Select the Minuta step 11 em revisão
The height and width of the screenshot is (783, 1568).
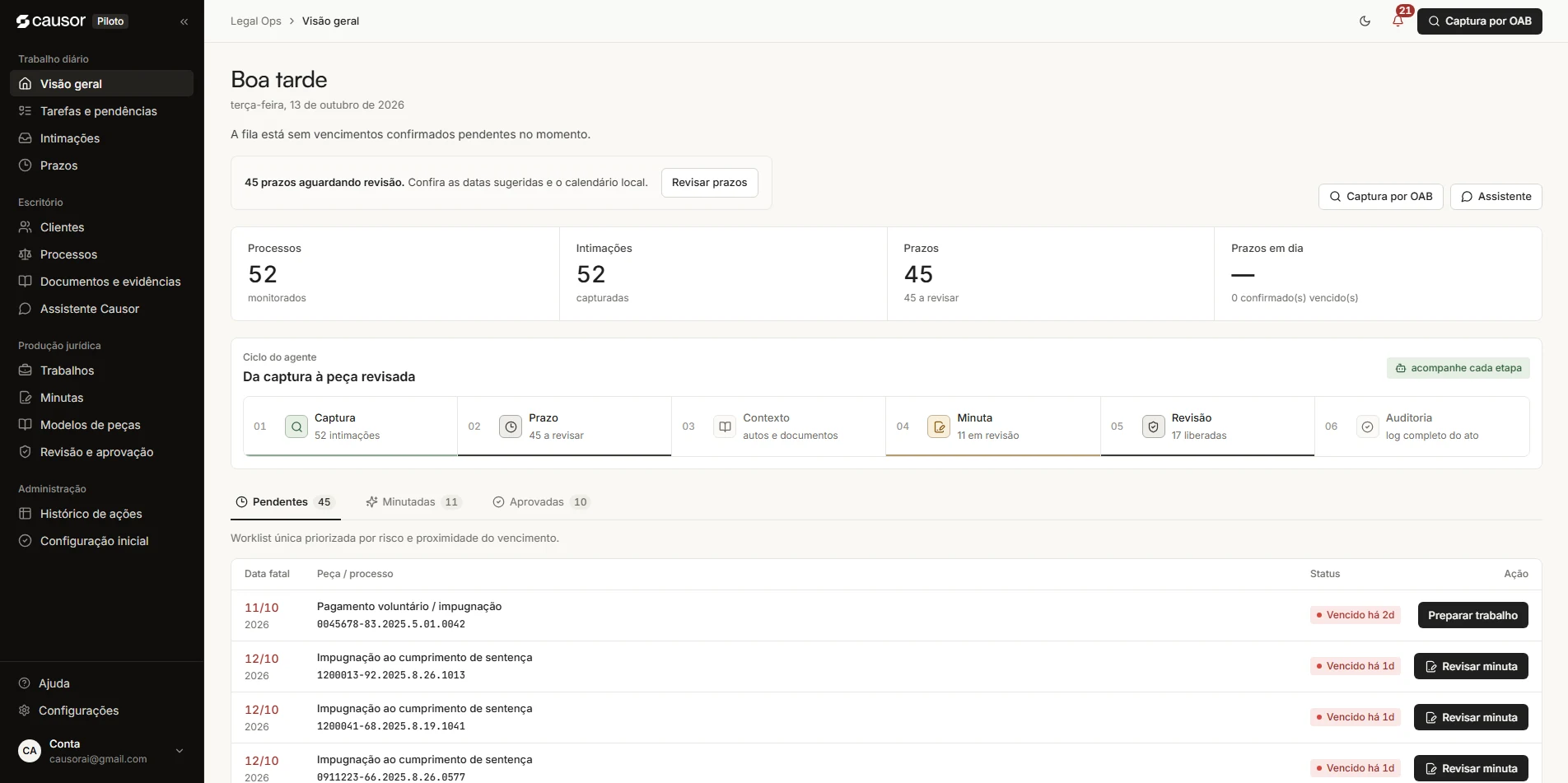coord(993,426)
